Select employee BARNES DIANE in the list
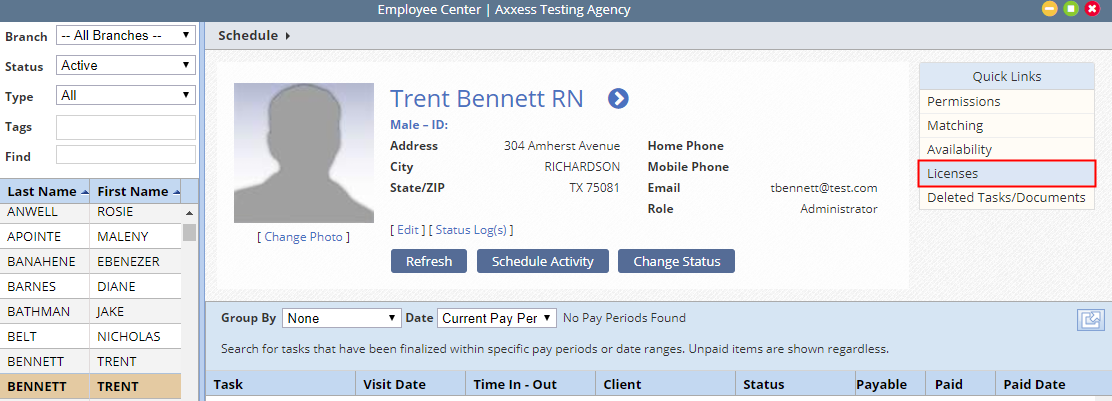This screenshot has height=401, width=1112. (x=91, y=287)
